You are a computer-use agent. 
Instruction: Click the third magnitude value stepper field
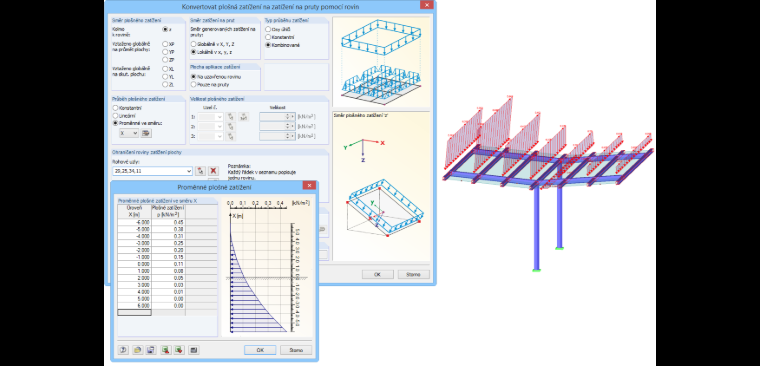click(277, 136)
